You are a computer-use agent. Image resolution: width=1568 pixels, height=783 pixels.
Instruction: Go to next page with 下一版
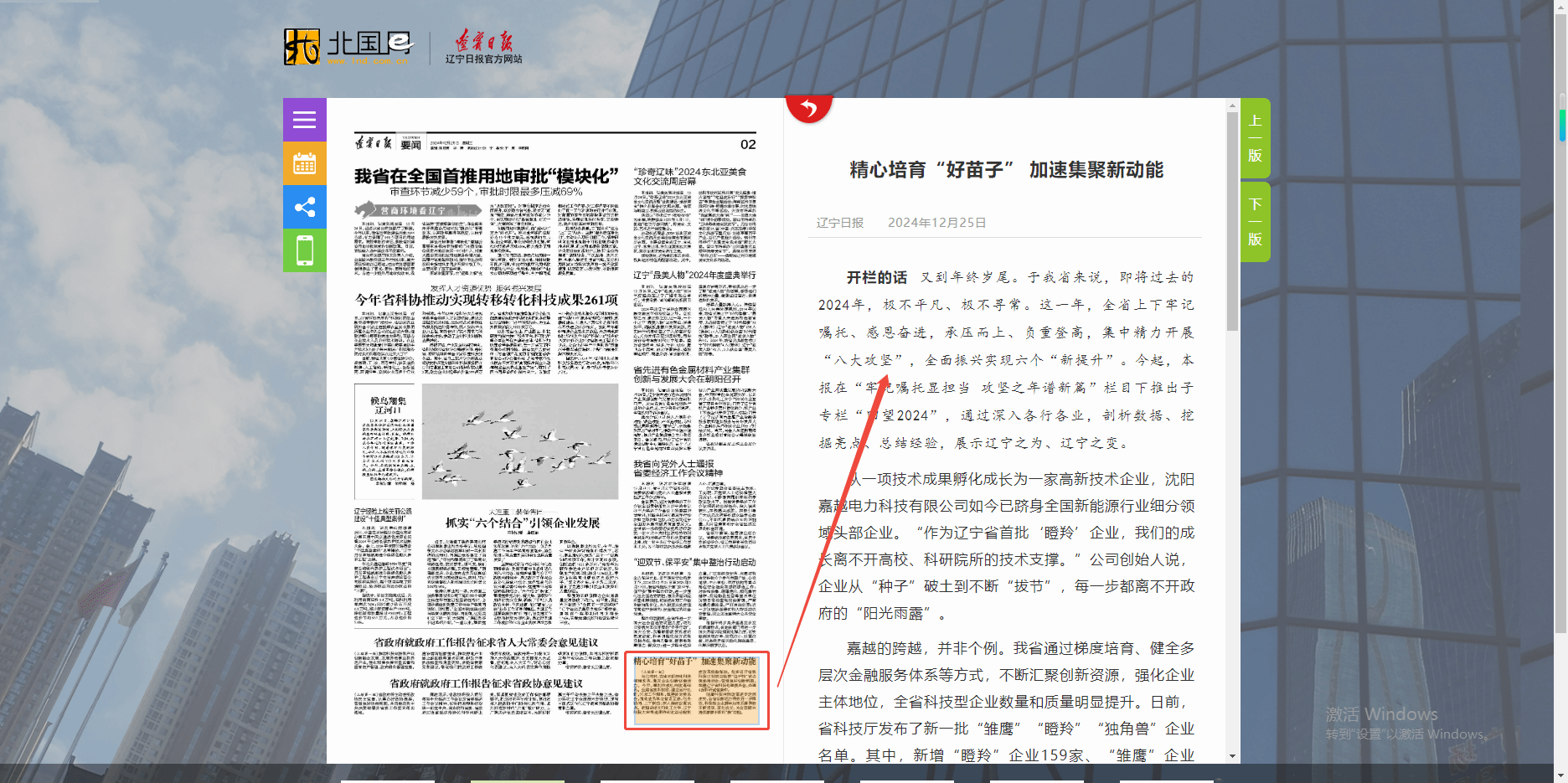(1255, 222)
